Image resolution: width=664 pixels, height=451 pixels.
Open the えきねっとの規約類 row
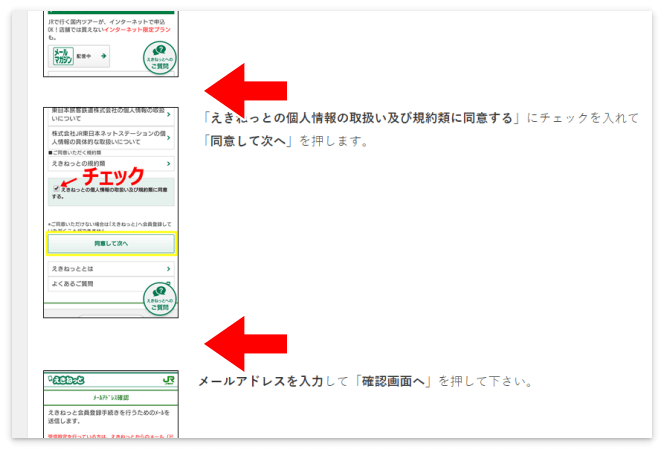pos(111,163)
